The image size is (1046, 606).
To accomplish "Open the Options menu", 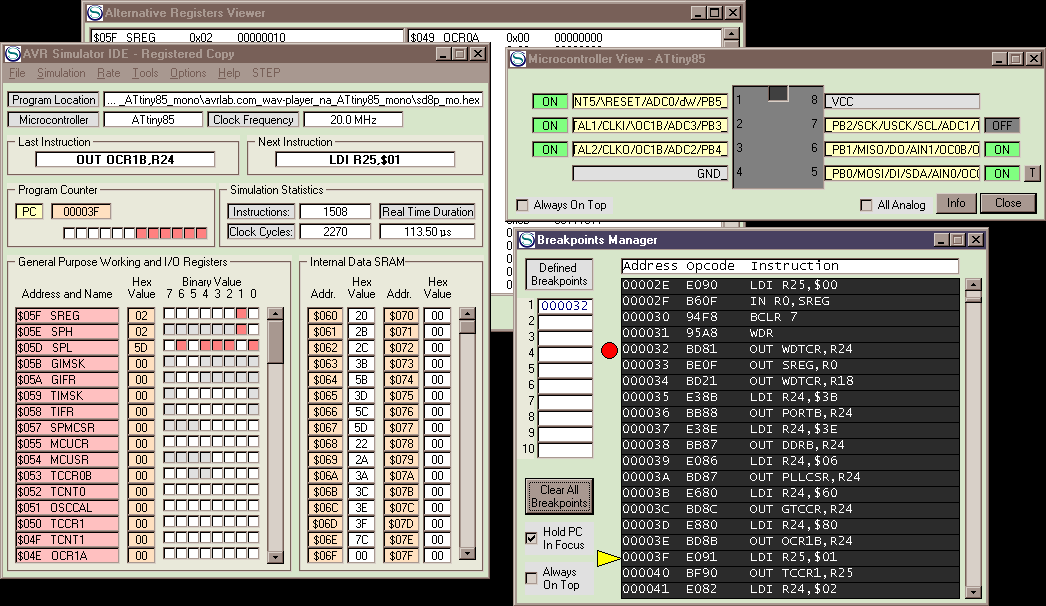I will coord(187,73).
